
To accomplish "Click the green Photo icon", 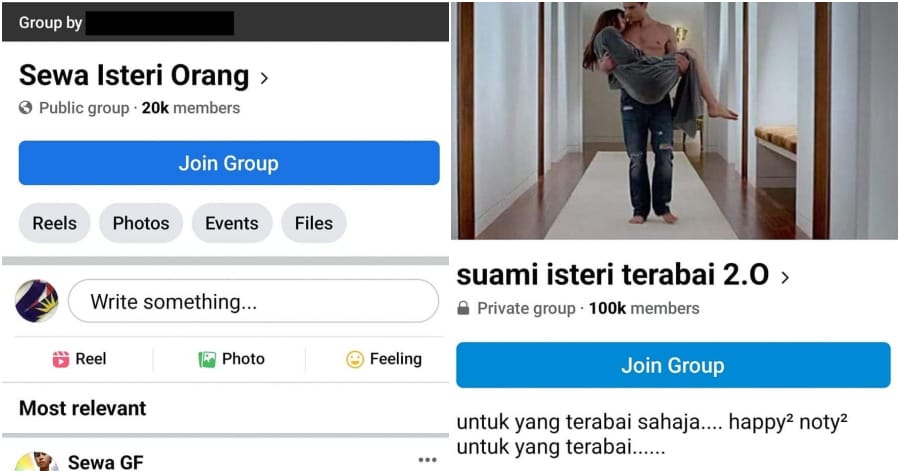I will coord(207,359).
